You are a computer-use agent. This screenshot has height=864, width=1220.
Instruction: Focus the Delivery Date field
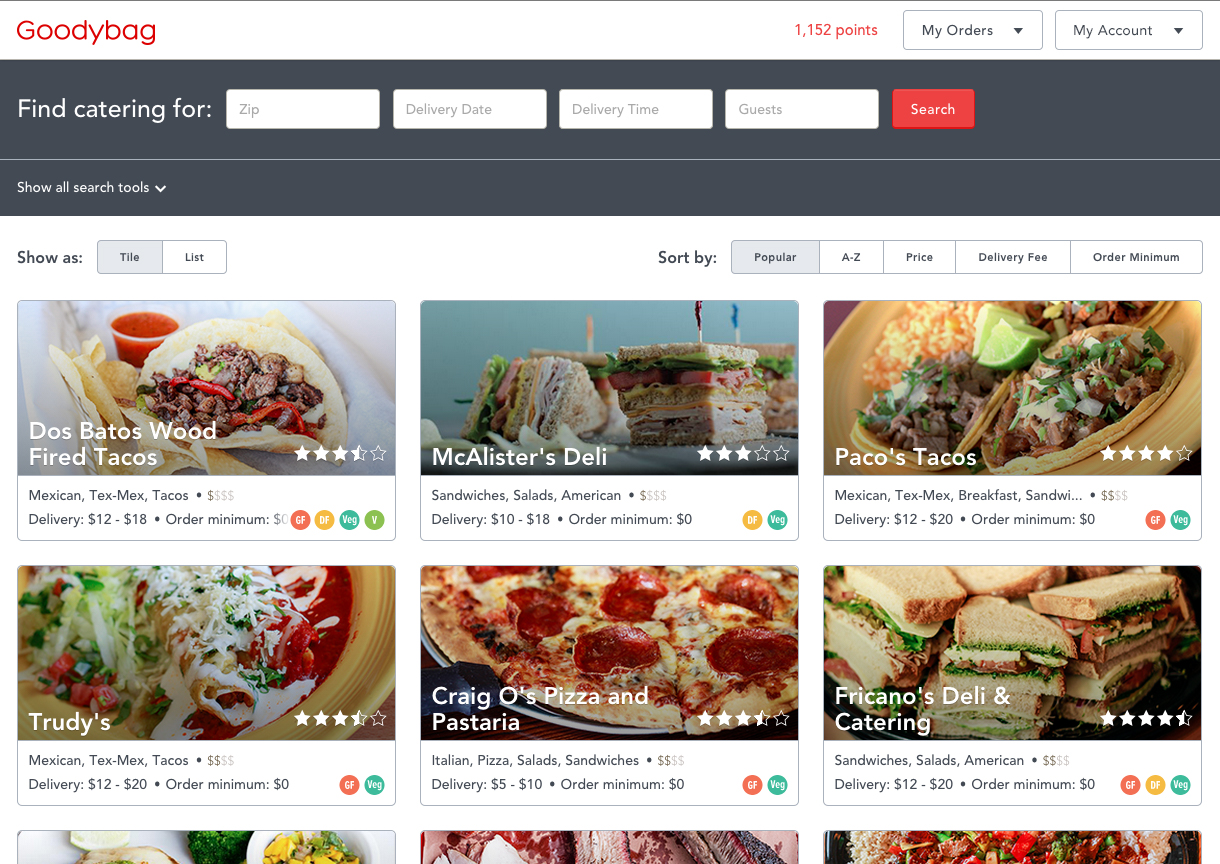click(470, 109)
